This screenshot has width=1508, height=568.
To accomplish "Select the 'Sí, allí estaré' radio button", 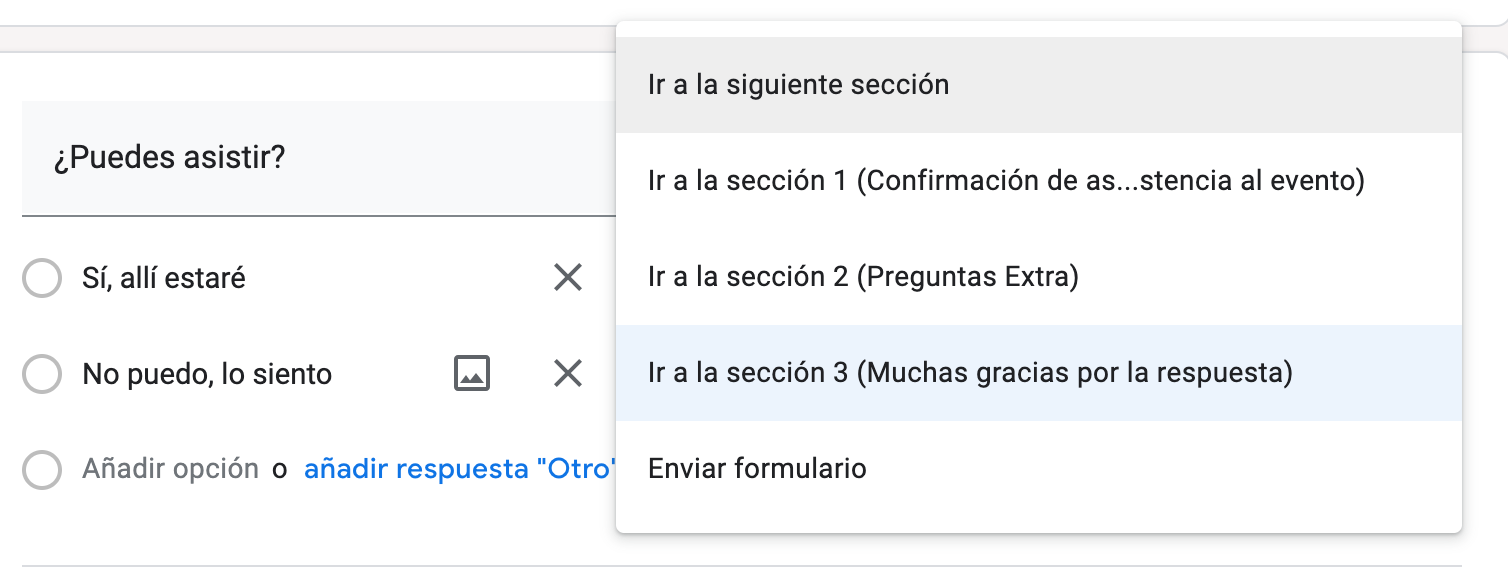I will tap(42, 278).
